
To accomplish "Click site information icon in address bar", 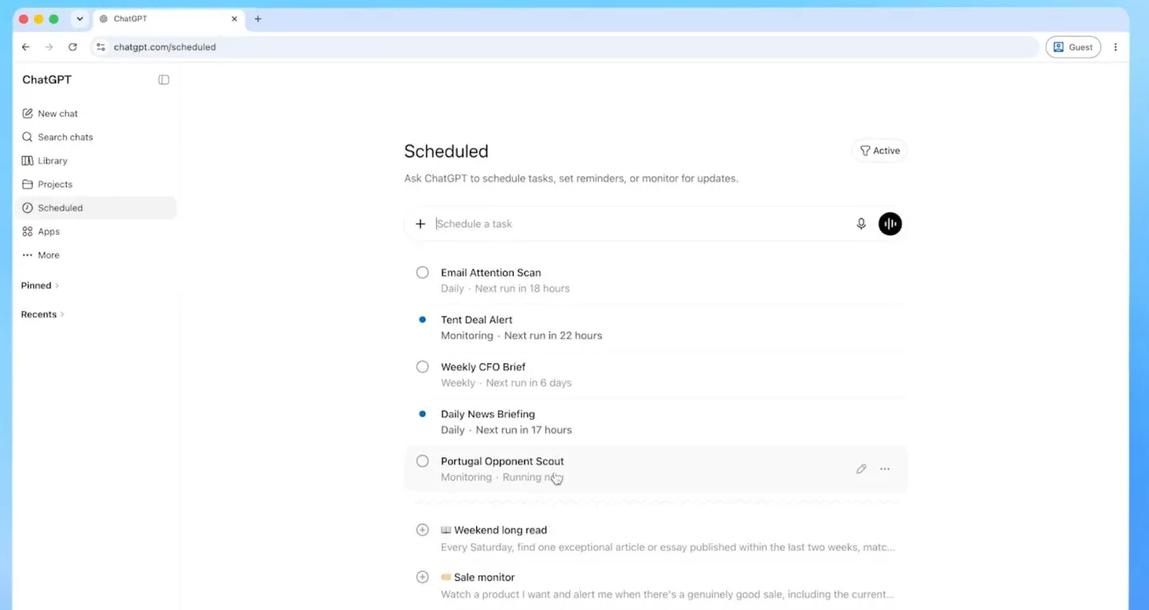I will click(x=101, y=47).
